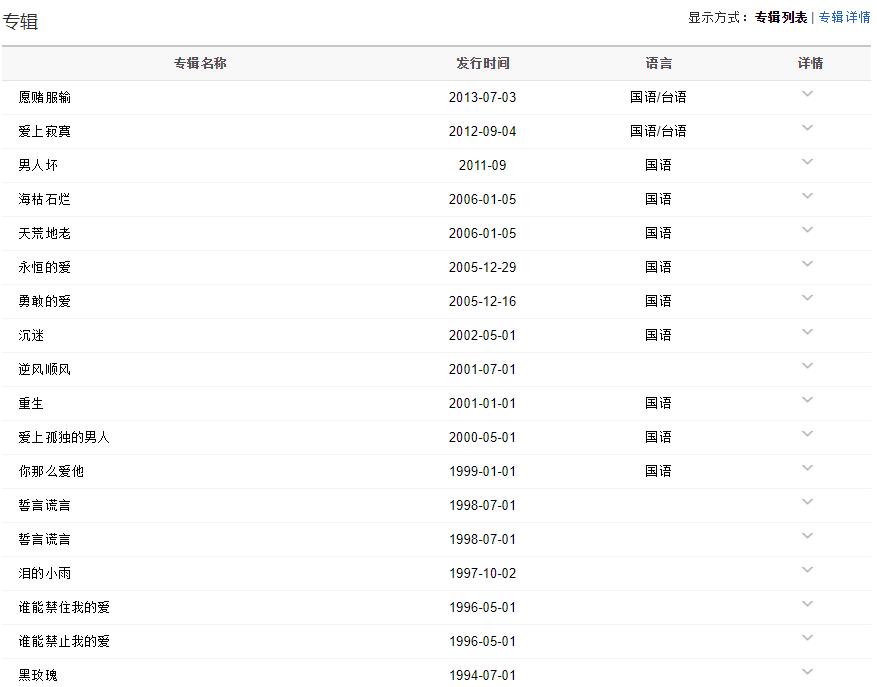The height and width of the screenshot is (687, 877).
Task: Switch to 专辑详情 display mode
Action: point(844,17)
